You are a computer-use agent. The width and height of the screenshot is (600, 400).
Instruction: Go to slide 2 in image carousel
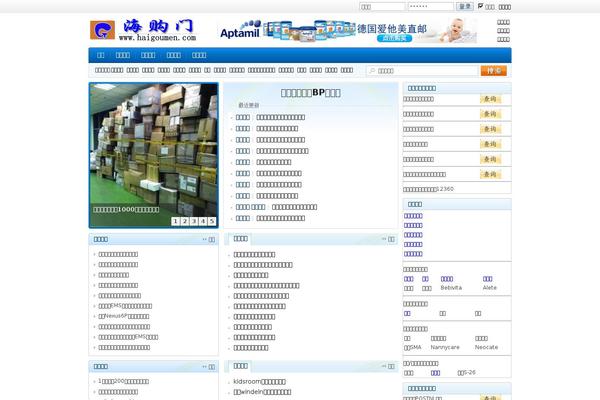coord(185,221)
